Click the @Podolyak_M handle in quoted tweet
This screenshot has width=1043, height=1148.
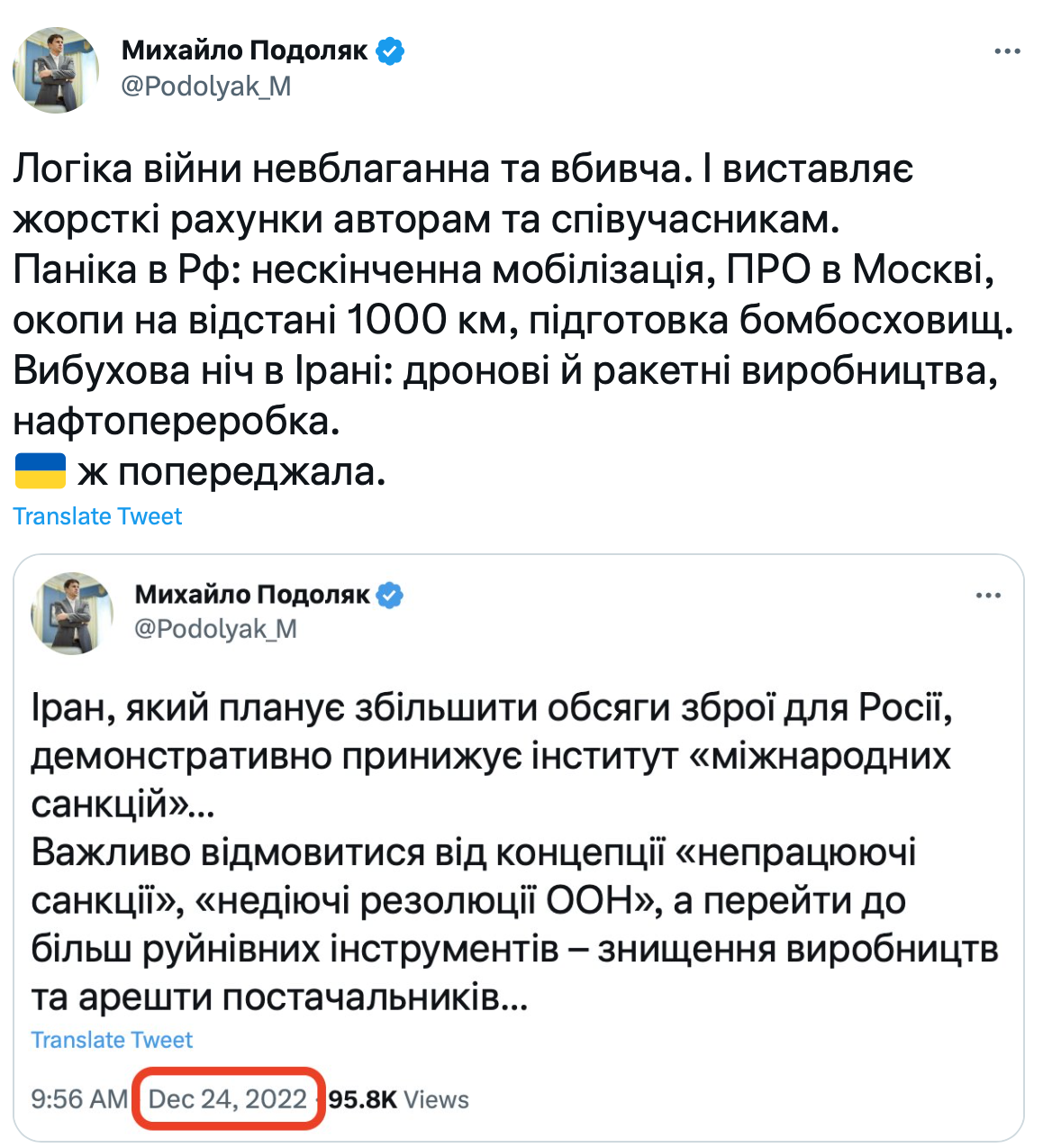(x=215, y=629)
